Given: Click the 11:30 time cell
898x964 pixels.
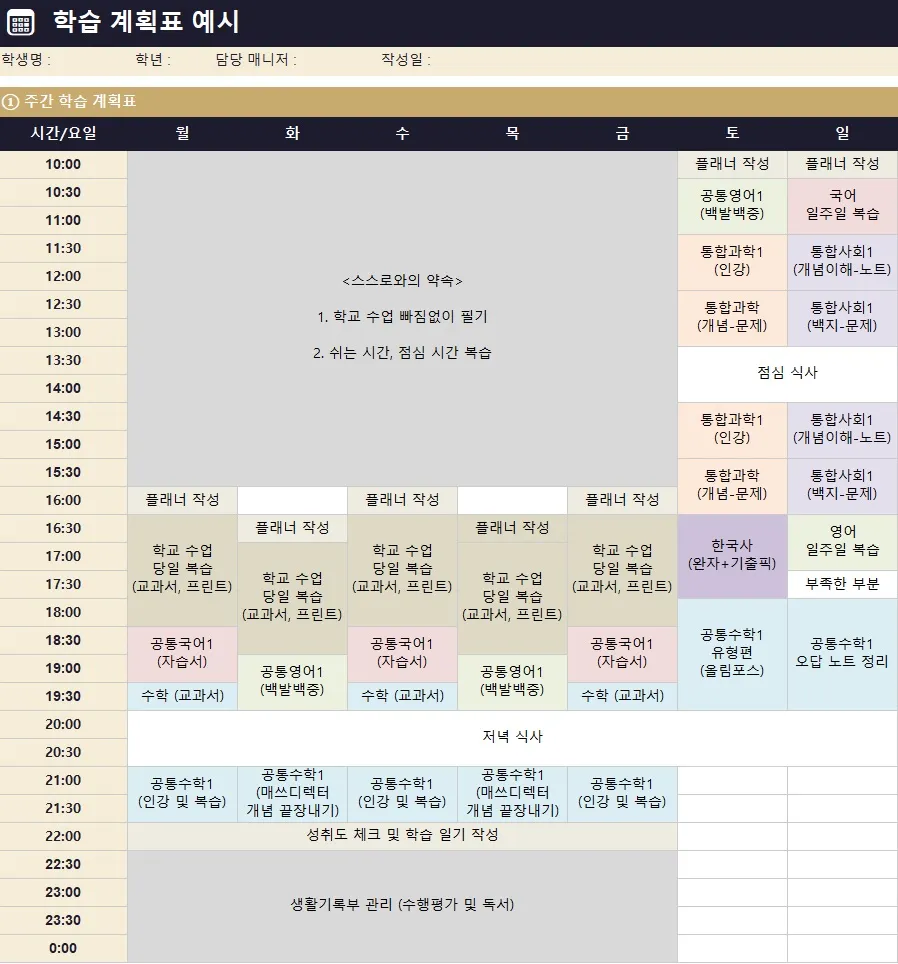Looking at the screenshot, I should click(63, 248).
